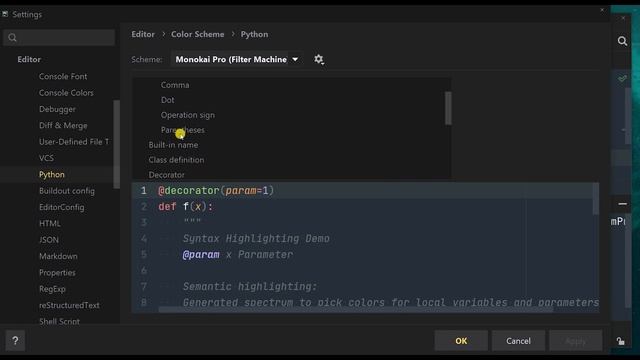The width and height of the screenshot is (640, 360).
Task: Click the Editor sidebar heading
Action: pyautogui.click(x=29, y=59)
